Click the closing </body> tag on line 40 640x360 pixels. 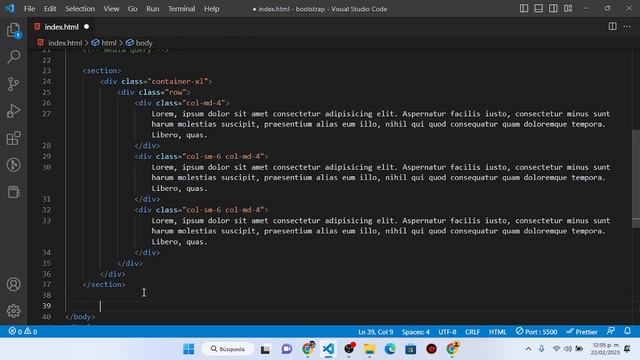pyautogui.click(x=80, y=316)
